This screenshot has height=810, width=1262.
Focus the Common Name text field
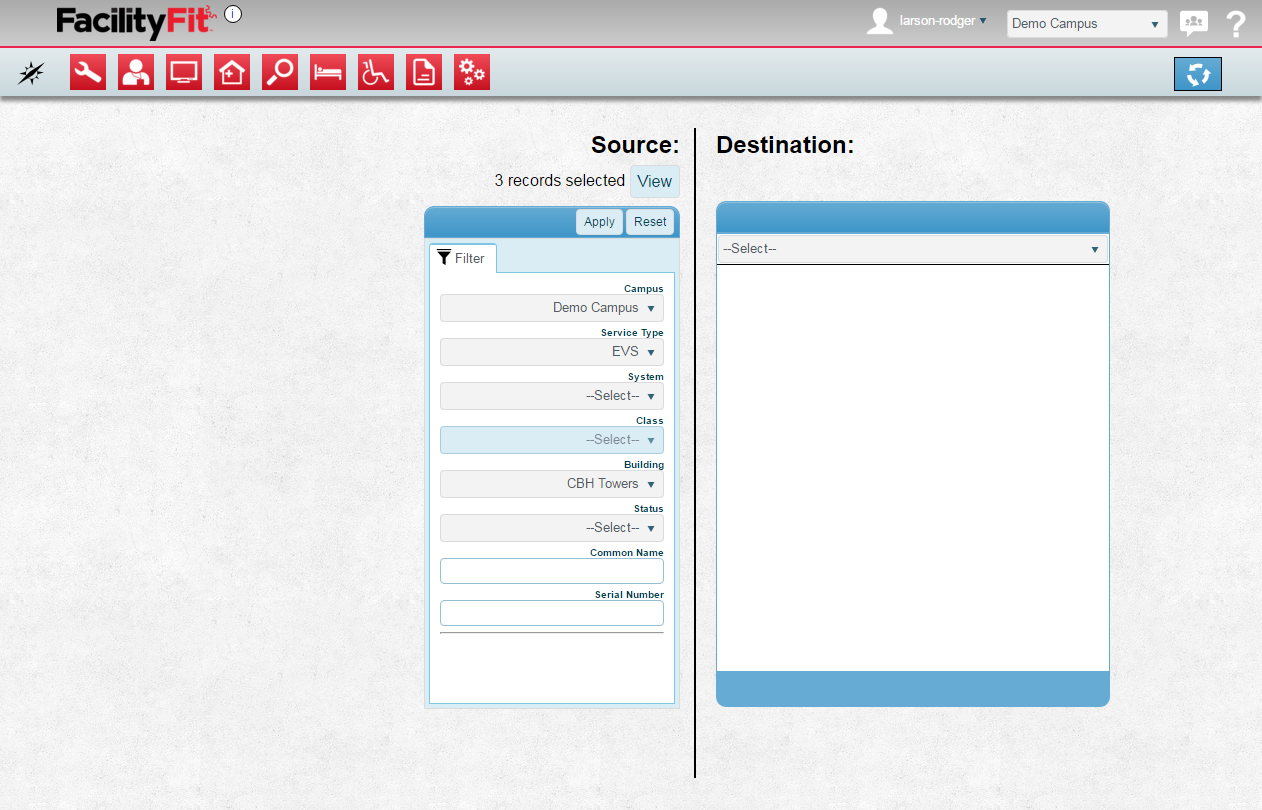(x=552, y=571)
